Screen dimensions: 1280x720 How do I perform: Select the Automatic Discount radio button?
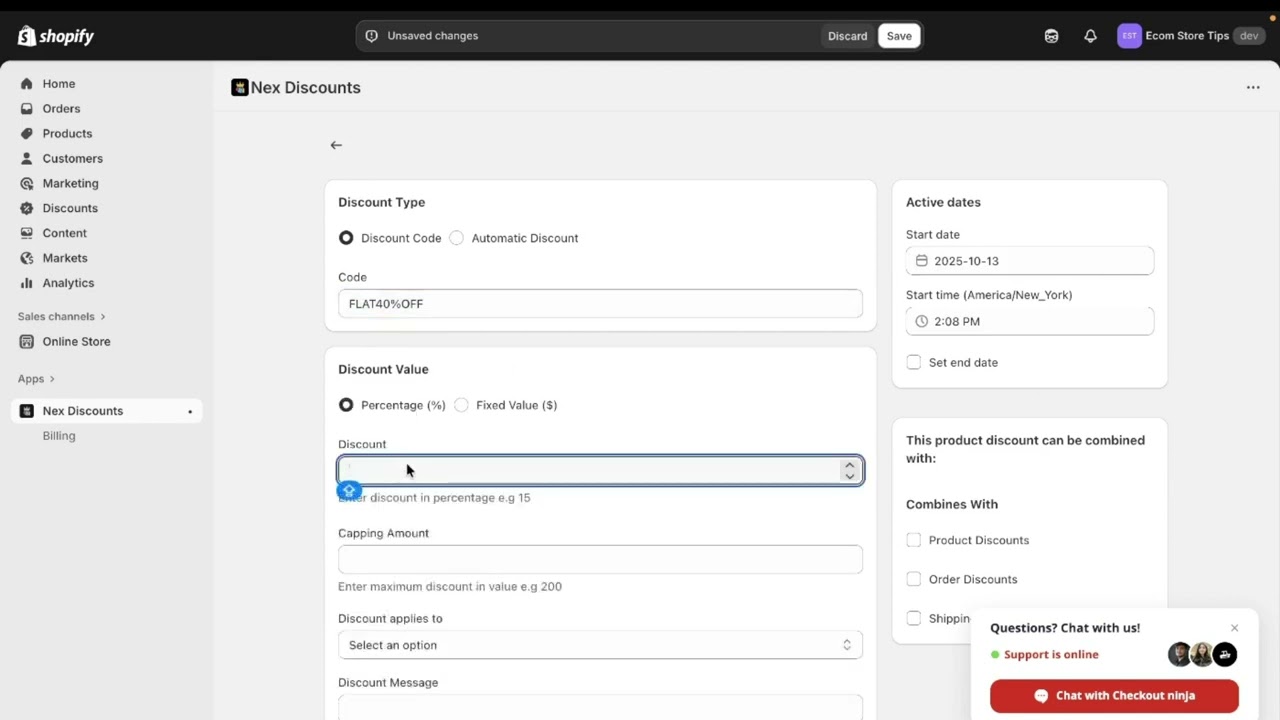[456, 238]
